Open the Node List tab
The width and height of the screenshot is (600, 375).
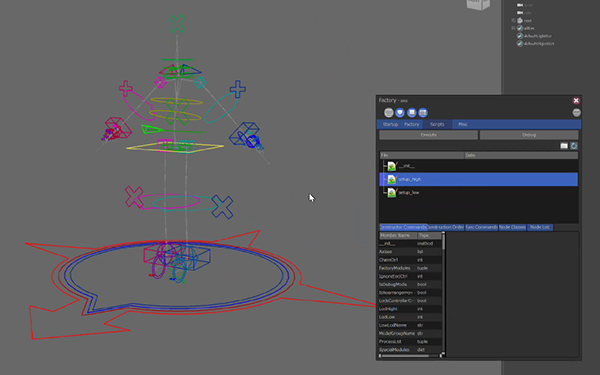(540, 227)
